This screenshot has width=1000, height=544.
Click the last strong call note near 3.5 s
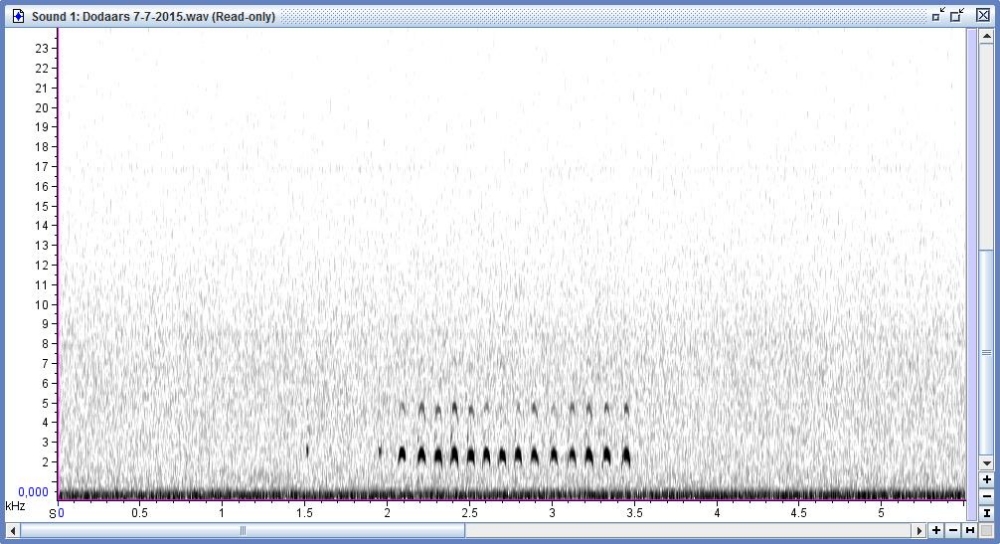pyautogui.click(x=626, y=455)
